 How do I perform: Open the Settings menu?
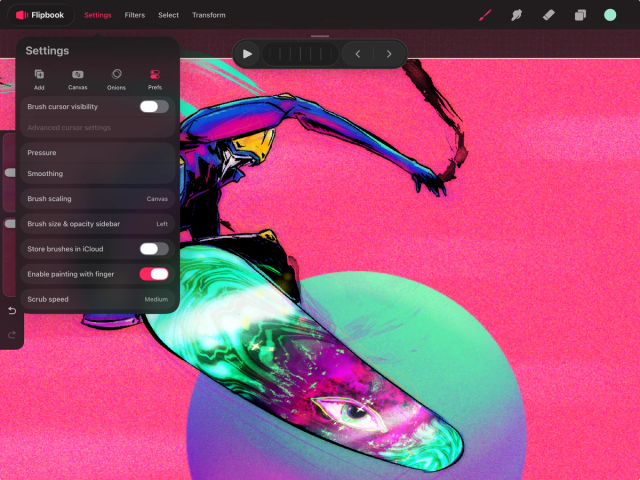98,15
